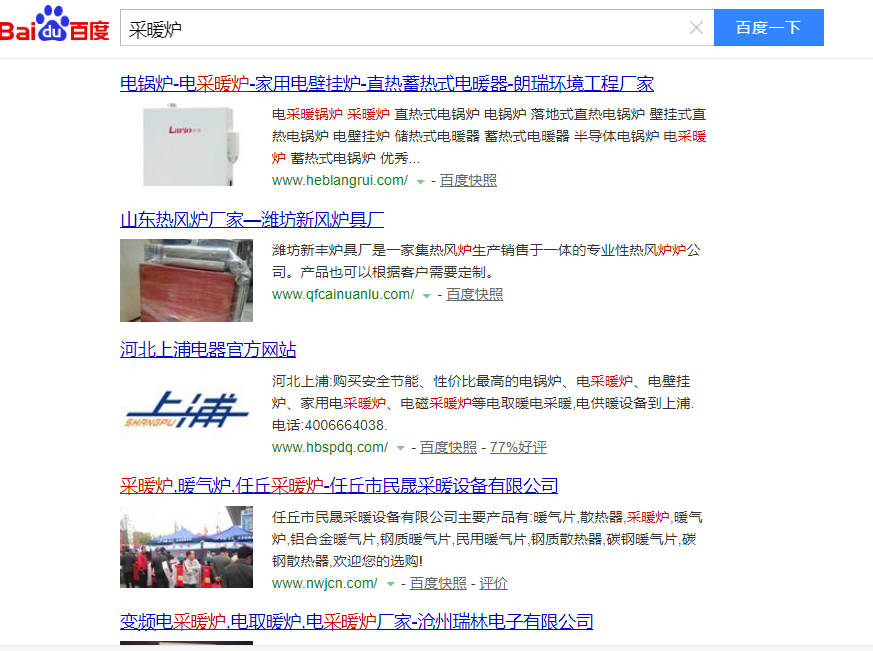Clear the search box with X icon

(697, 28)
